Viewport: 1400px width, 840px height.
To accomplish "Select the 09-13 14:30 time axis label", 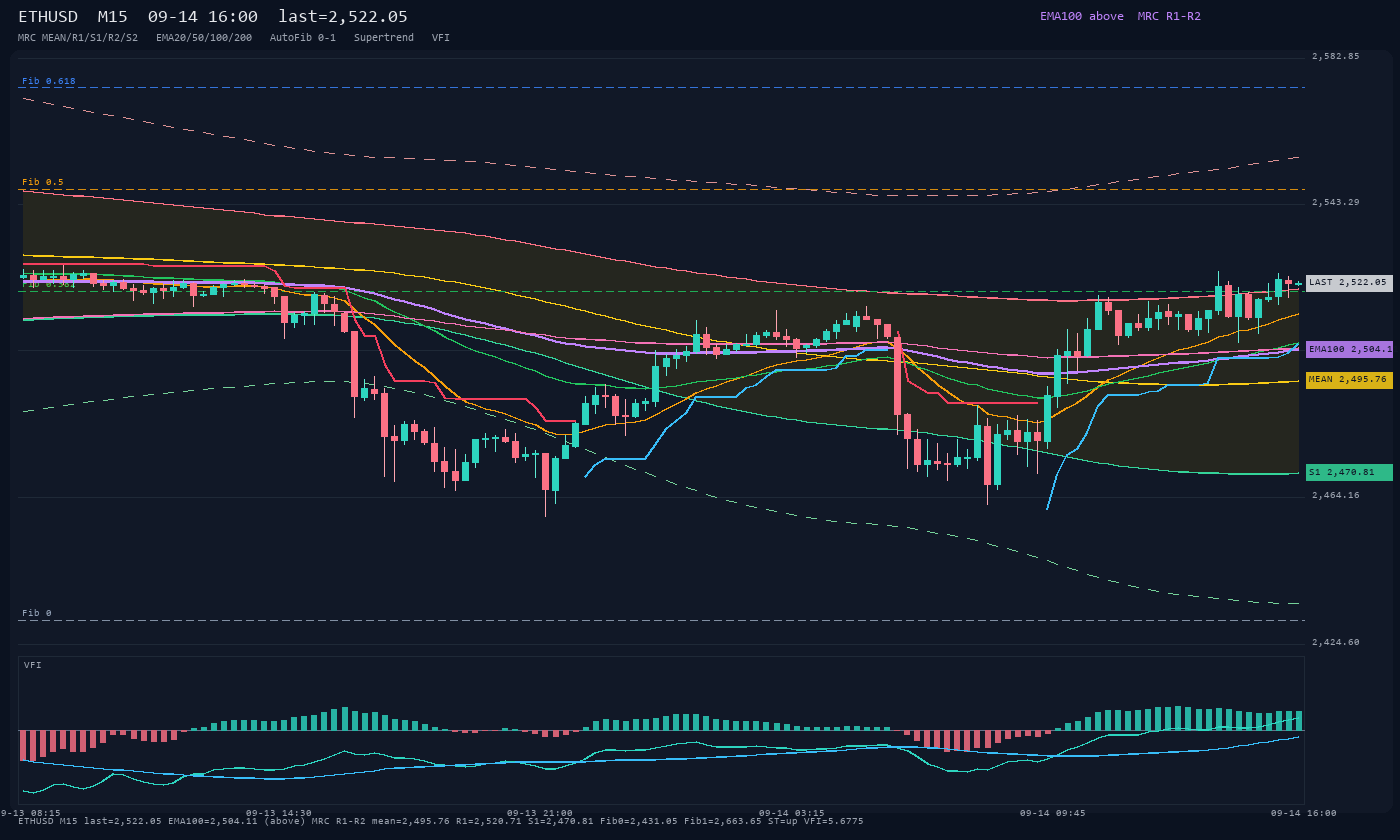I will point(279,813).
